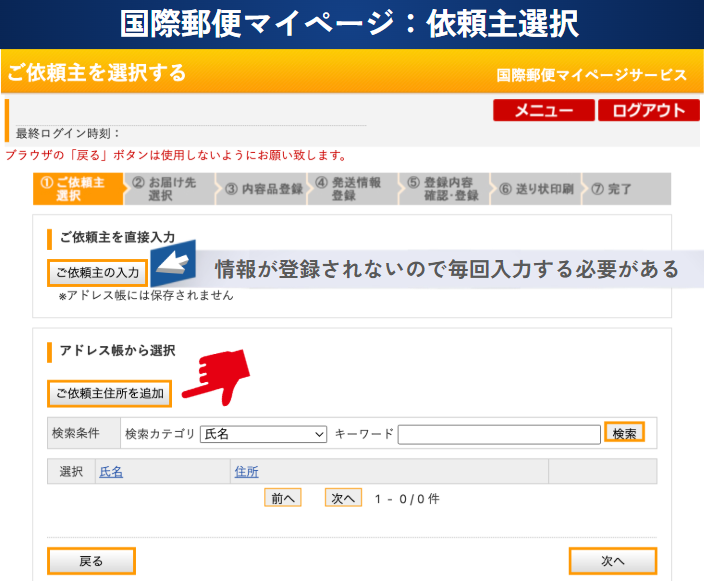Proceed with the bottom right 次へ button

612,561
